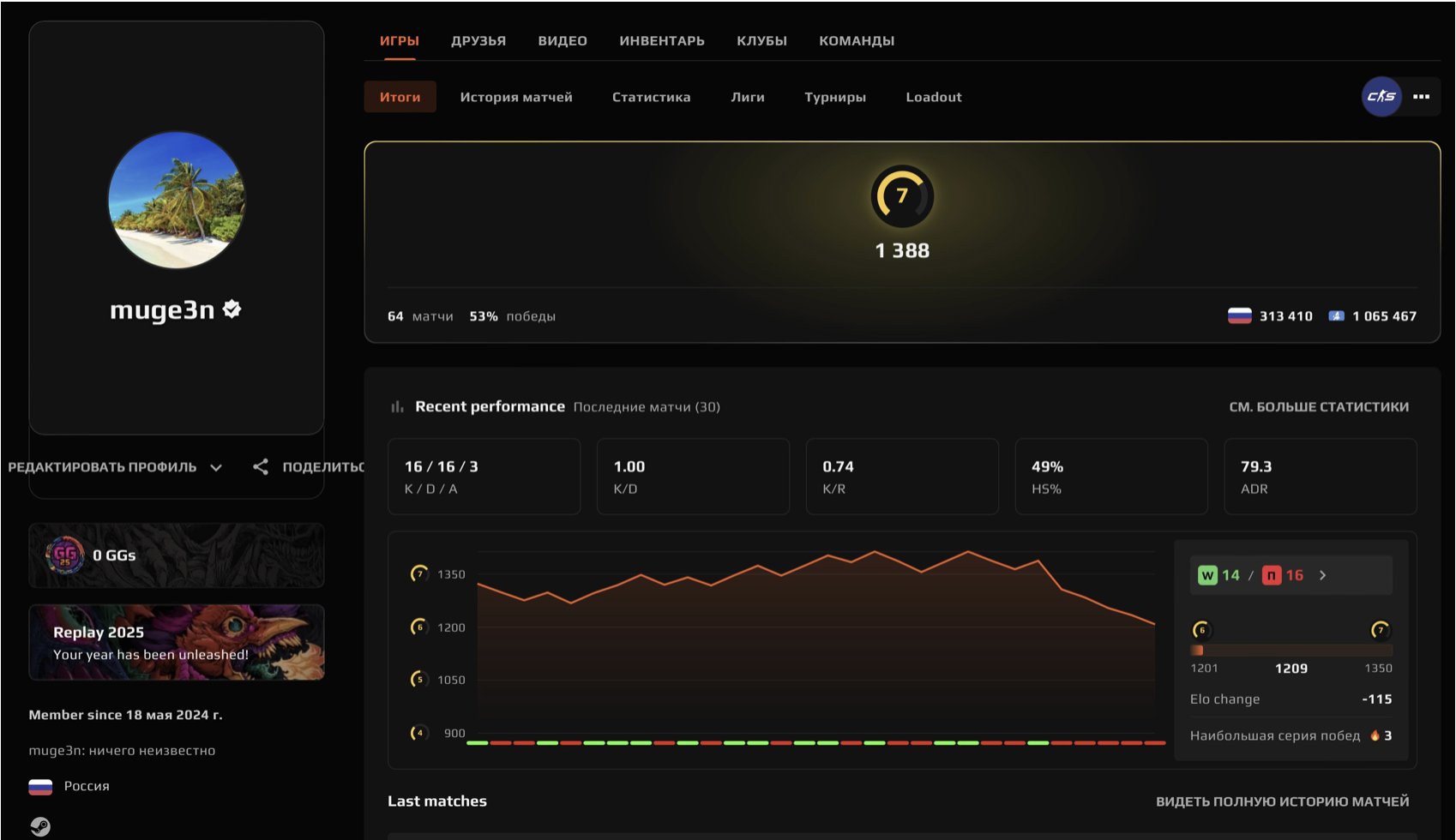Click the CS game selector icon
The height and width of the screenshot is (840, 1456).
1381,97
